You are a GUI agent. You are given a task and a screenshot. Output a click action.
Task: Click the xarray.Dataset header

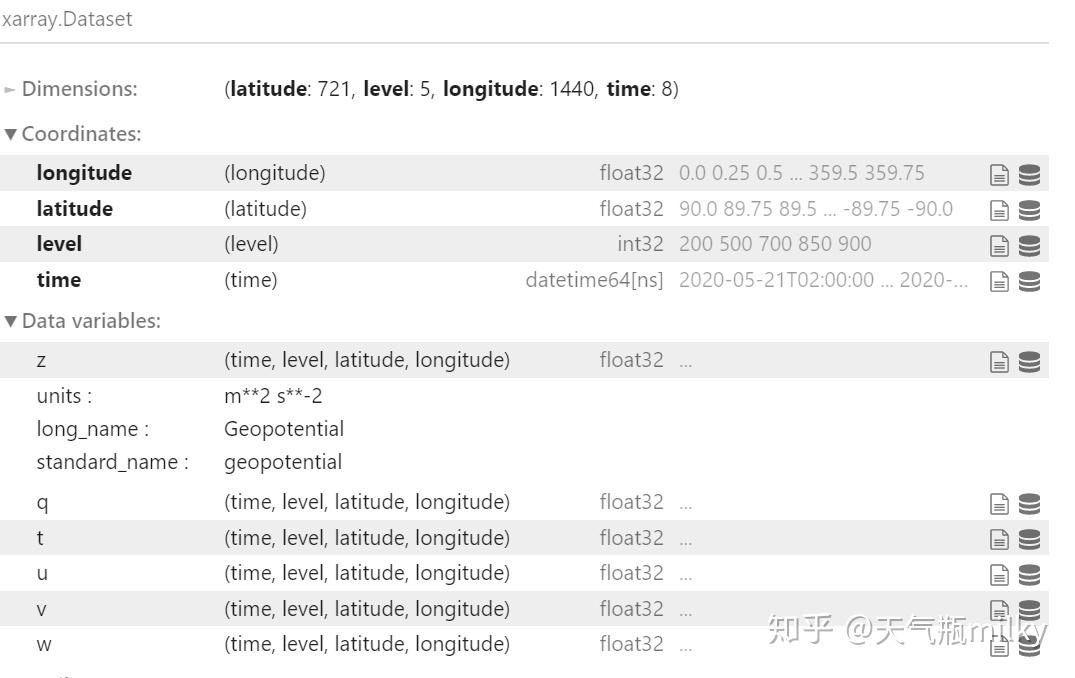68,18
